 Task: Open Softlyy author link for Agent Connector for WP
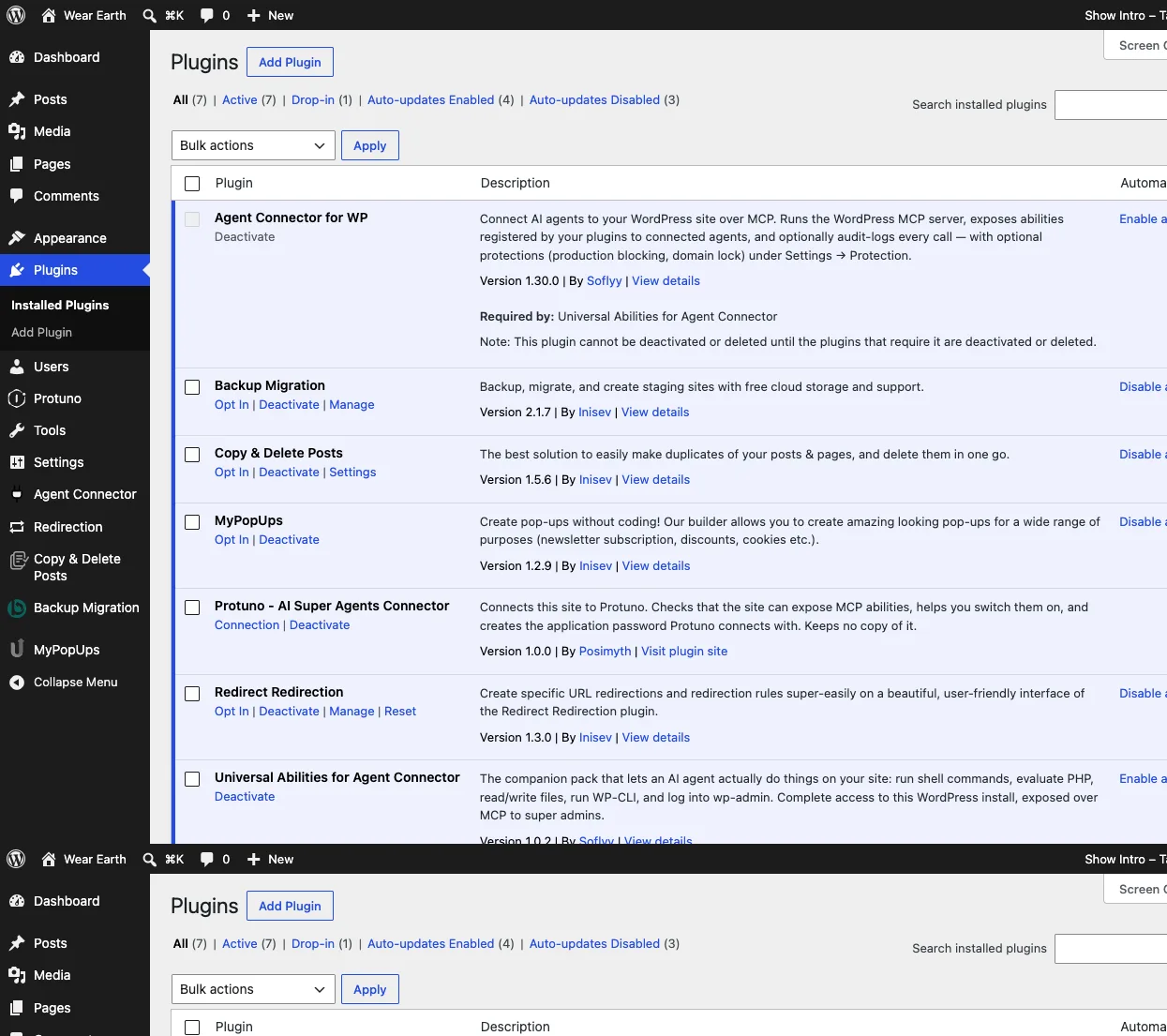(x=605, y=280)
